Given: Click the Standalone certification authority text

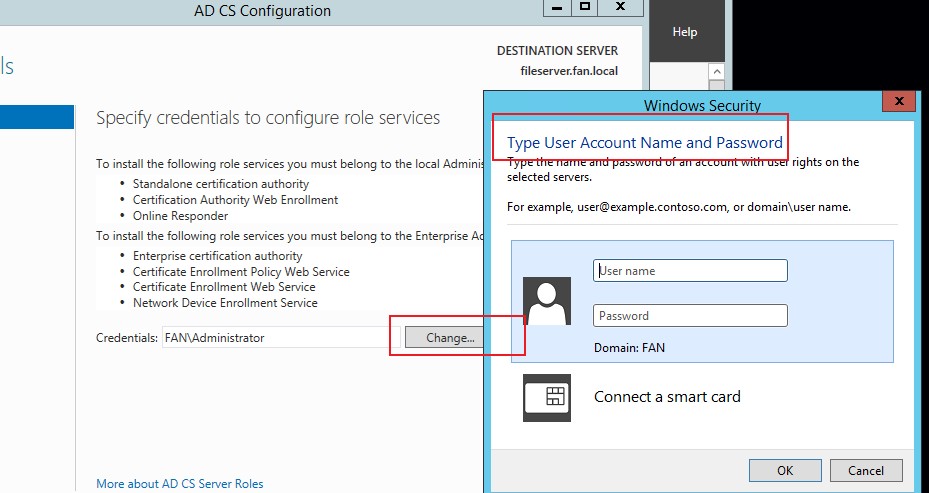Looking at the screenshot, I should point(221,184).
